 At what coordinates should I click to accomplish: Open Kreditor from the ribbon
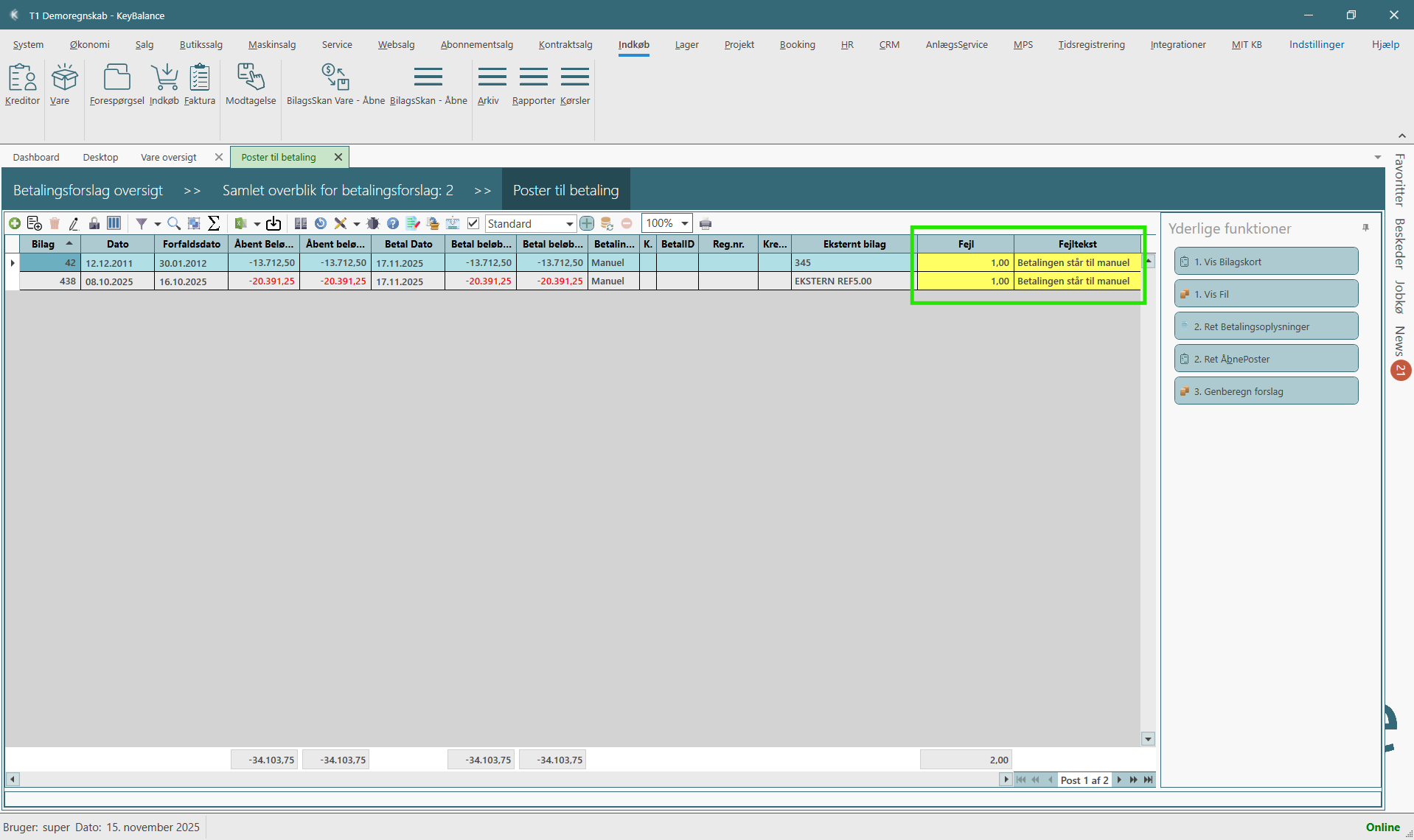tap(22, 85)
